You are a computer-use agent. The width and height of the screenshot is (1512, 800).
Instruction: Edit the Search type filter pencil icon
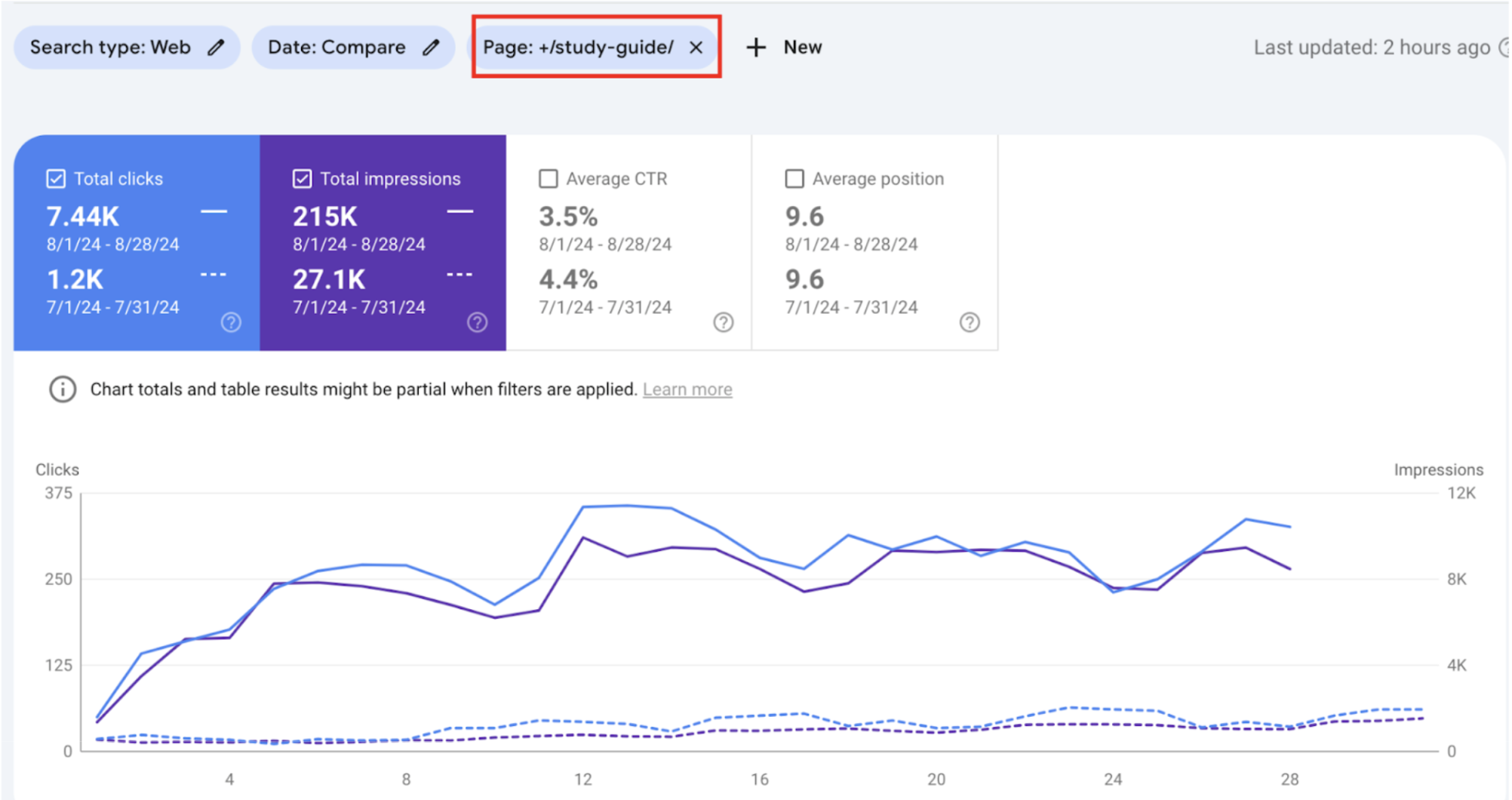pyautogui.click(x=216, y=48)
